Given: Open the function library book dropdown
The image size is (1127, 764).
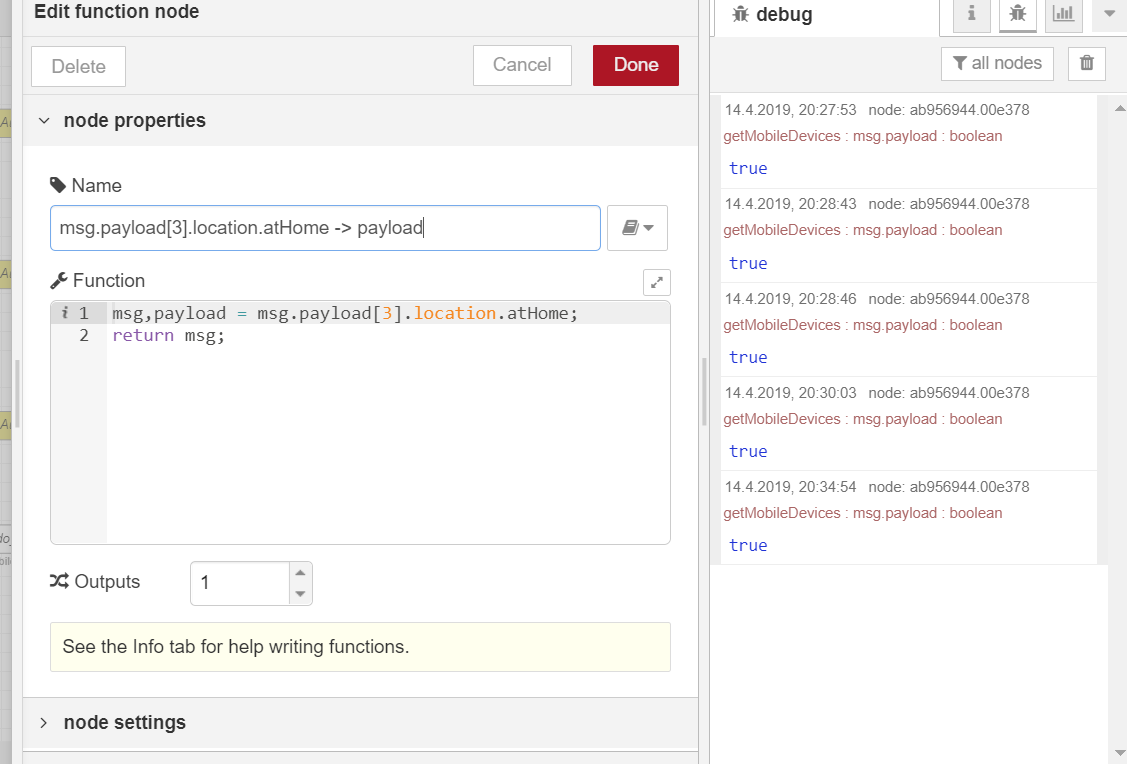Looking at the screenshot, I should pyautogui.click(x=637, y=228).
